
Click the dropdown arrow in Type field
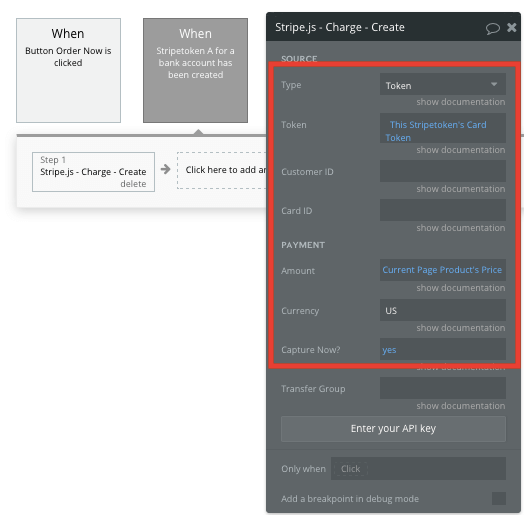click(x=494, y=84)
